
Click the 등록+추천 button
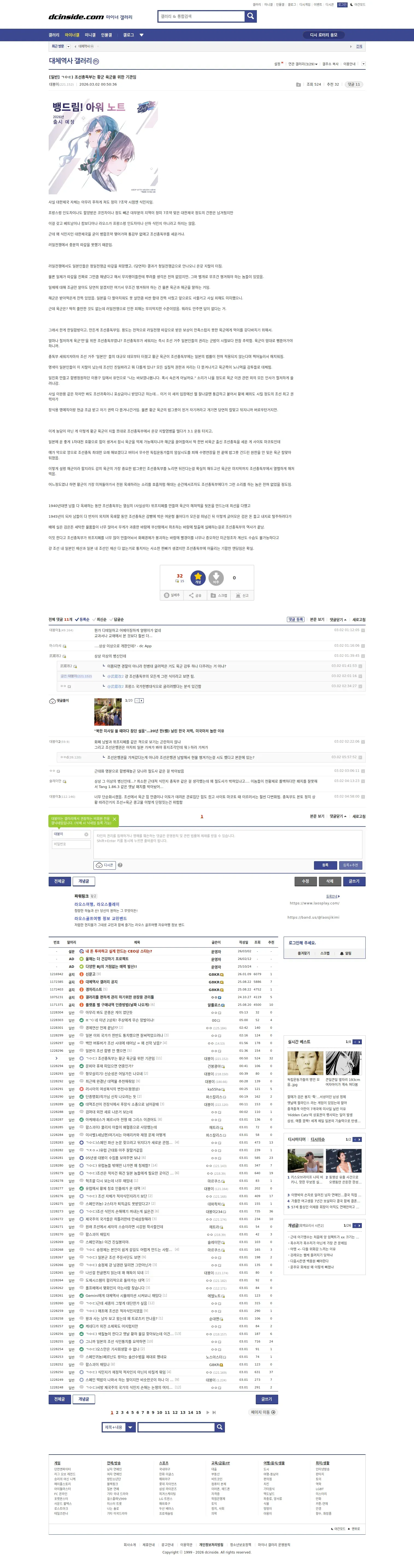(x=351, y=865)
